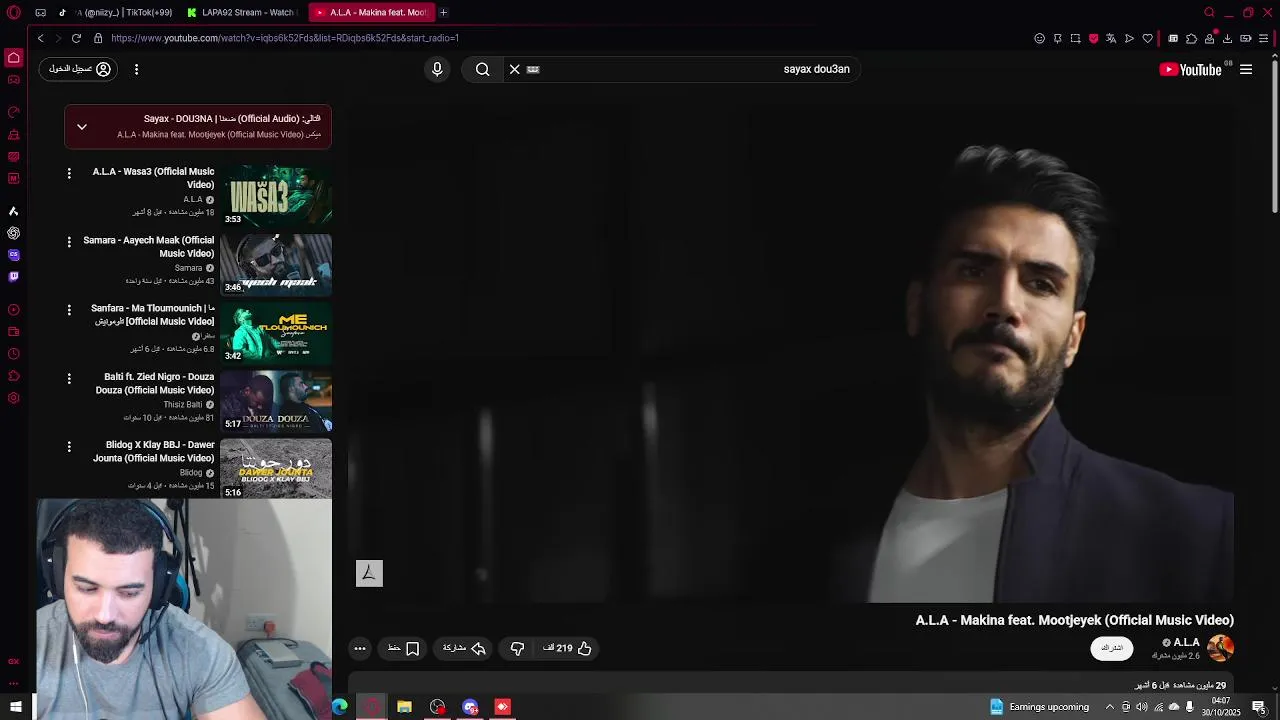This screenshot has width=1280, height=720.
Task: Clear the search query with X
Action: (x=515, y=69)
